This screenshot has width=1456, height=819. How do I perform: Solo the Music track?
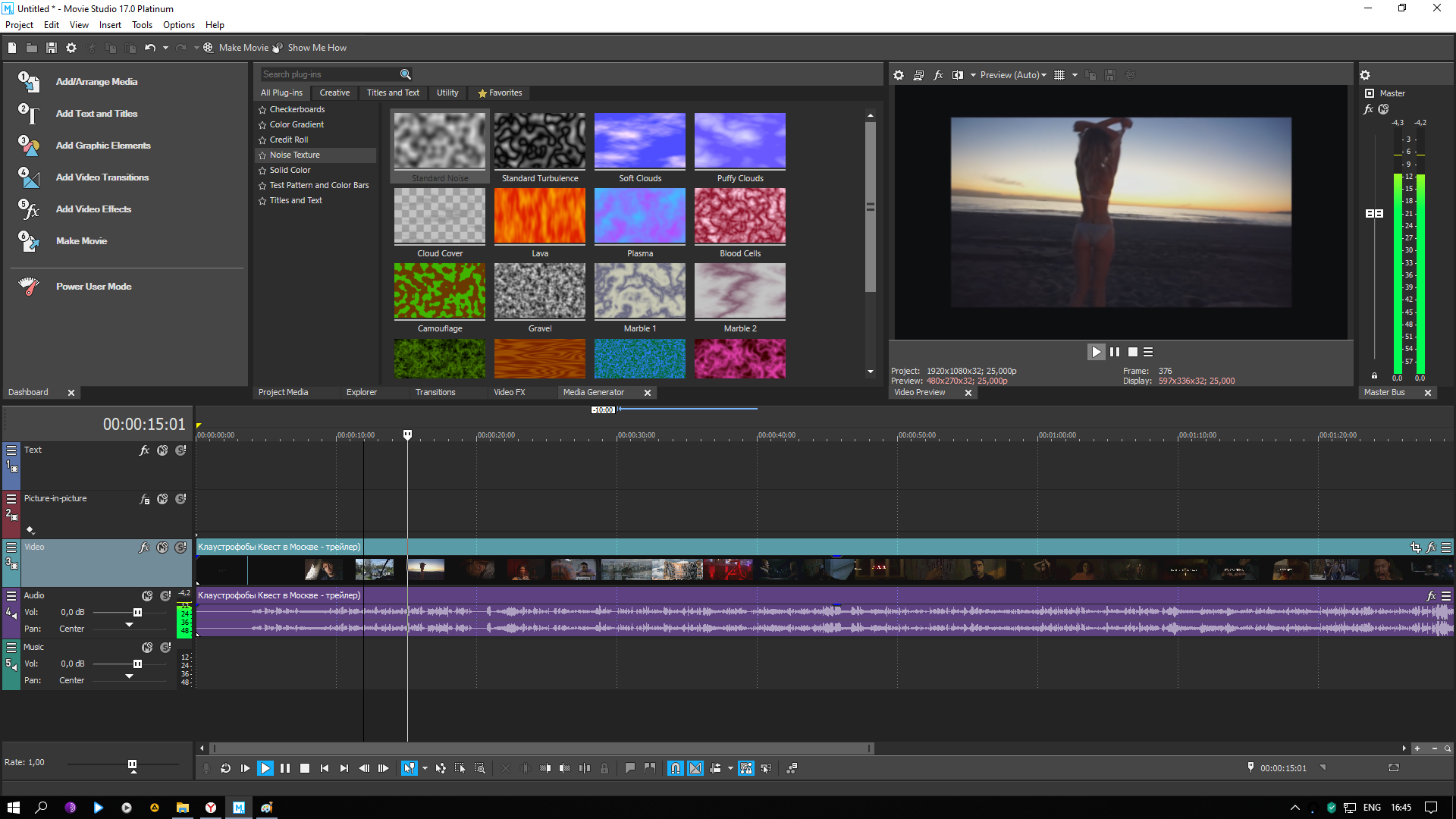click(165, 648)
